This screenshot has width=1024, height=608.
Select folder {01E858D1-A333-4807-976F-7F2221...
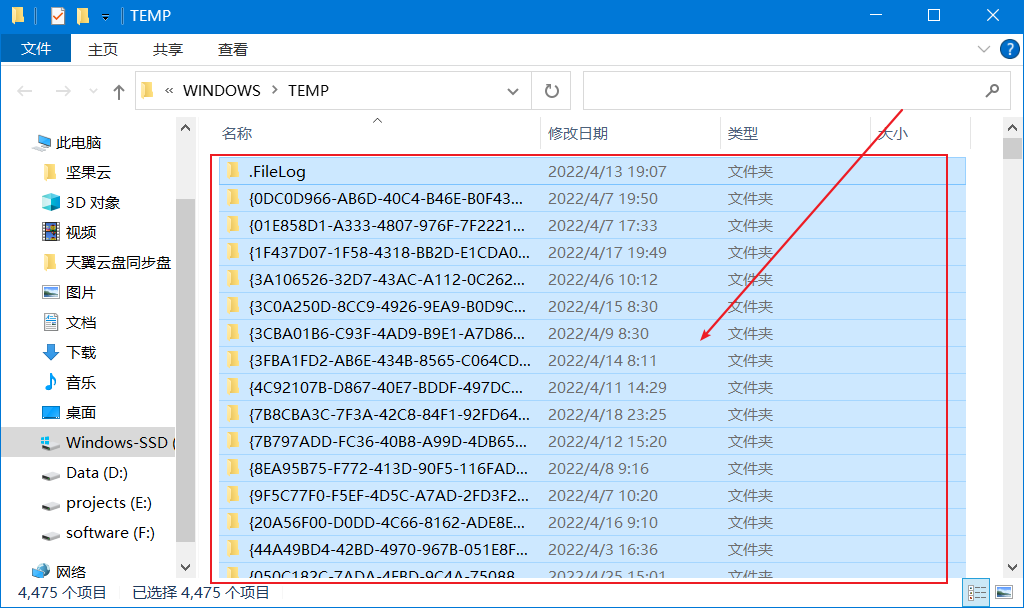pyautogui.click(x=387, y=225)
